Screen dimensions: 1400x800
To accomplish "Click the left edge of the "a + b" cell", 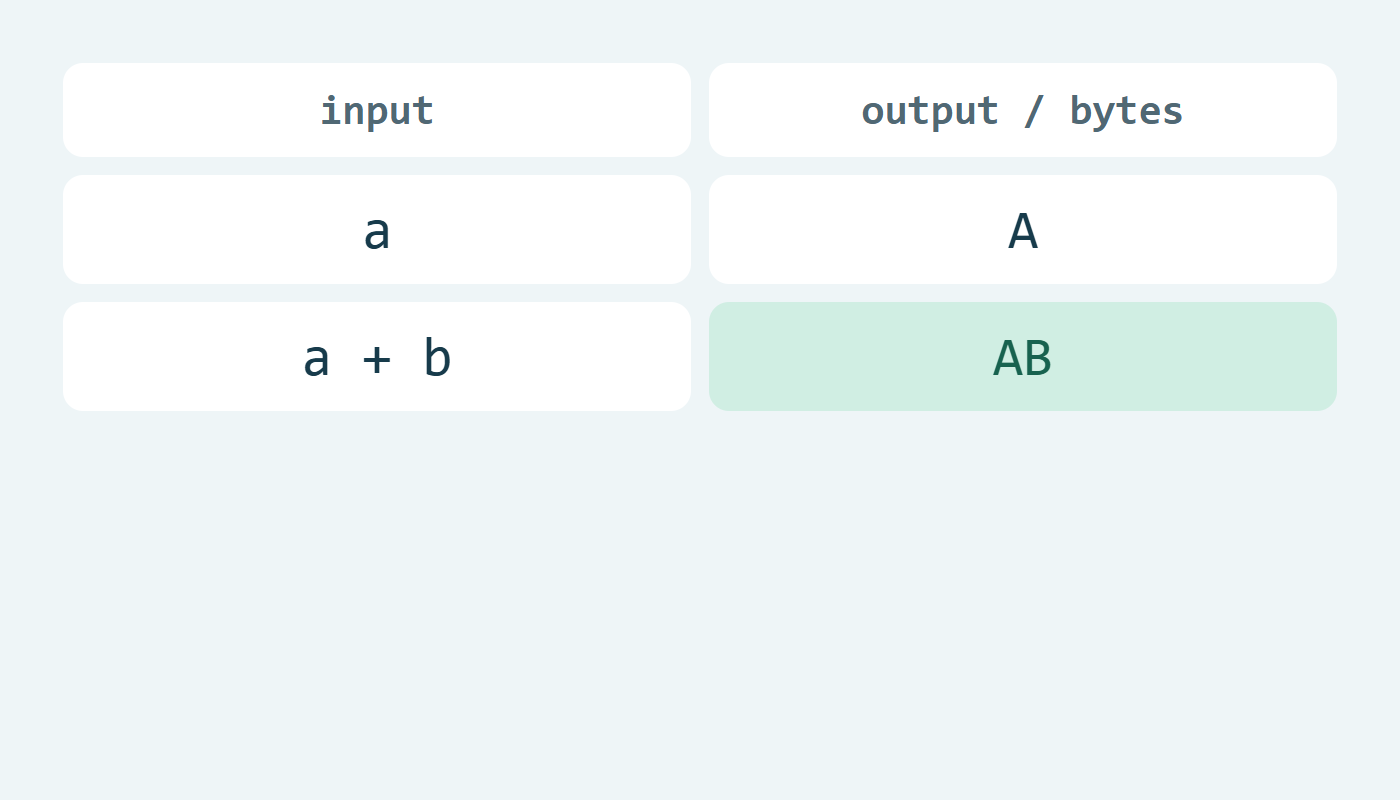I will [x=75, y=357].
